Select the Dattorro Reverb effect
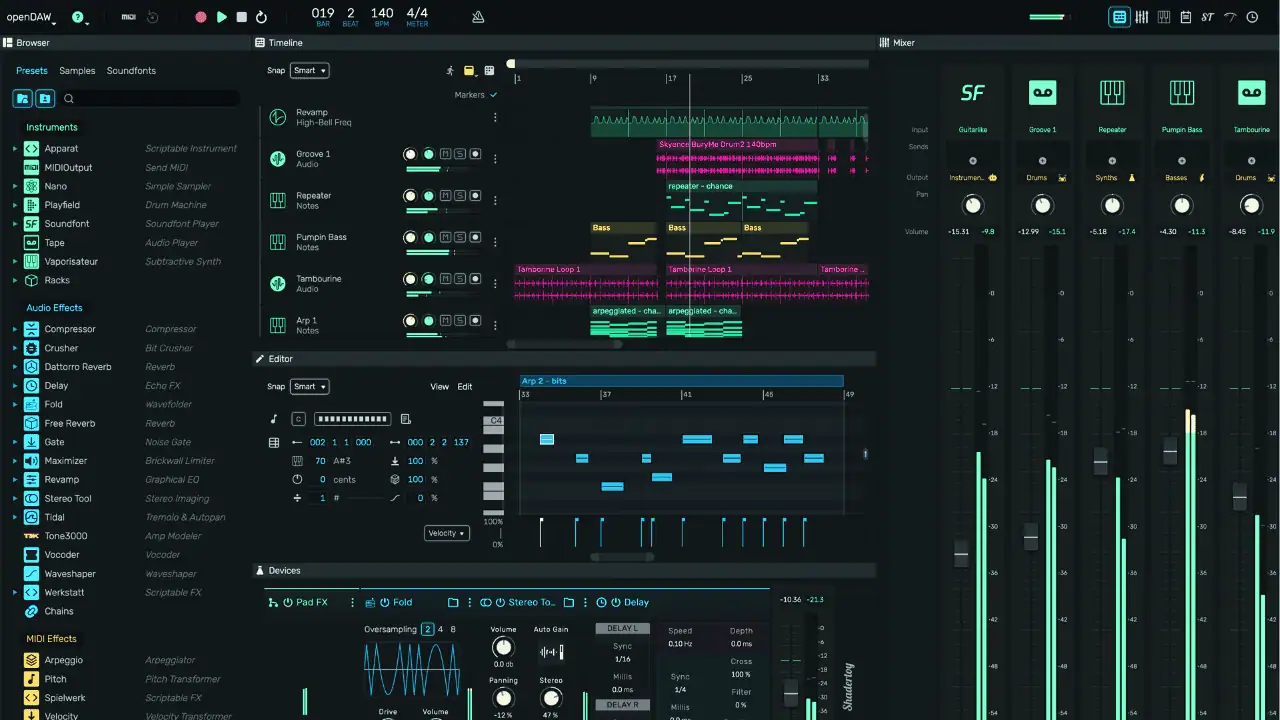The width and height of the screenshot is (1280, 720). [78, 367]
